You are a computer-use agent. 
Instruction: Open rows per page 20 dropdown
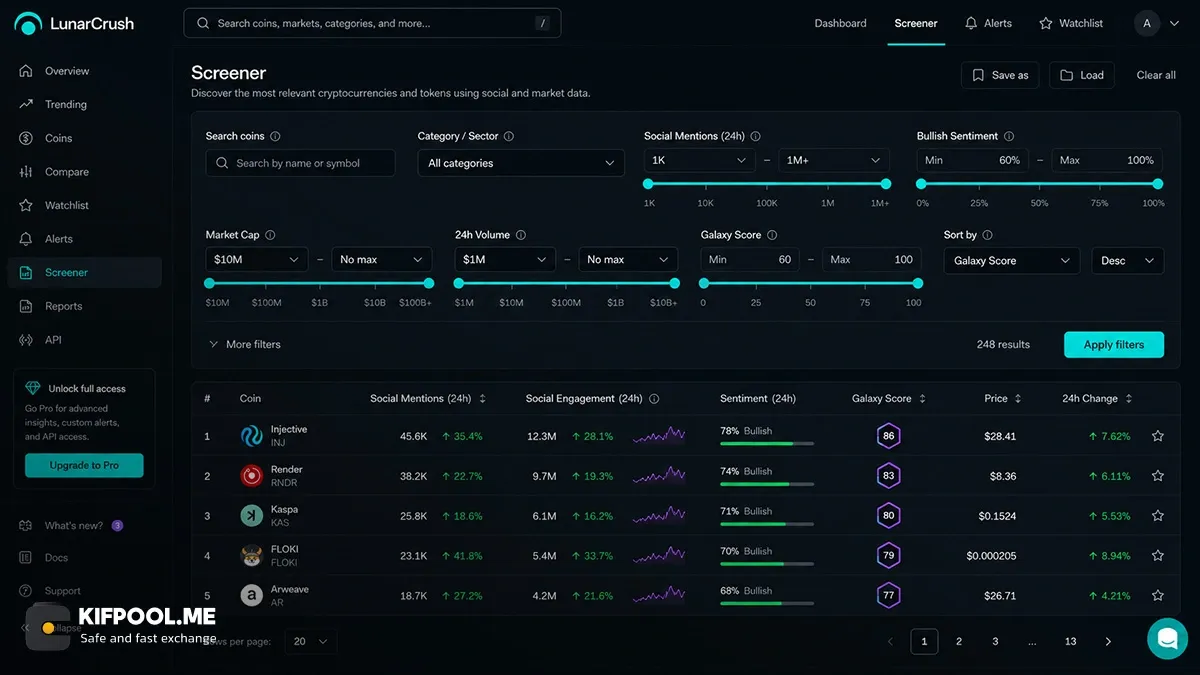[311, 642]
